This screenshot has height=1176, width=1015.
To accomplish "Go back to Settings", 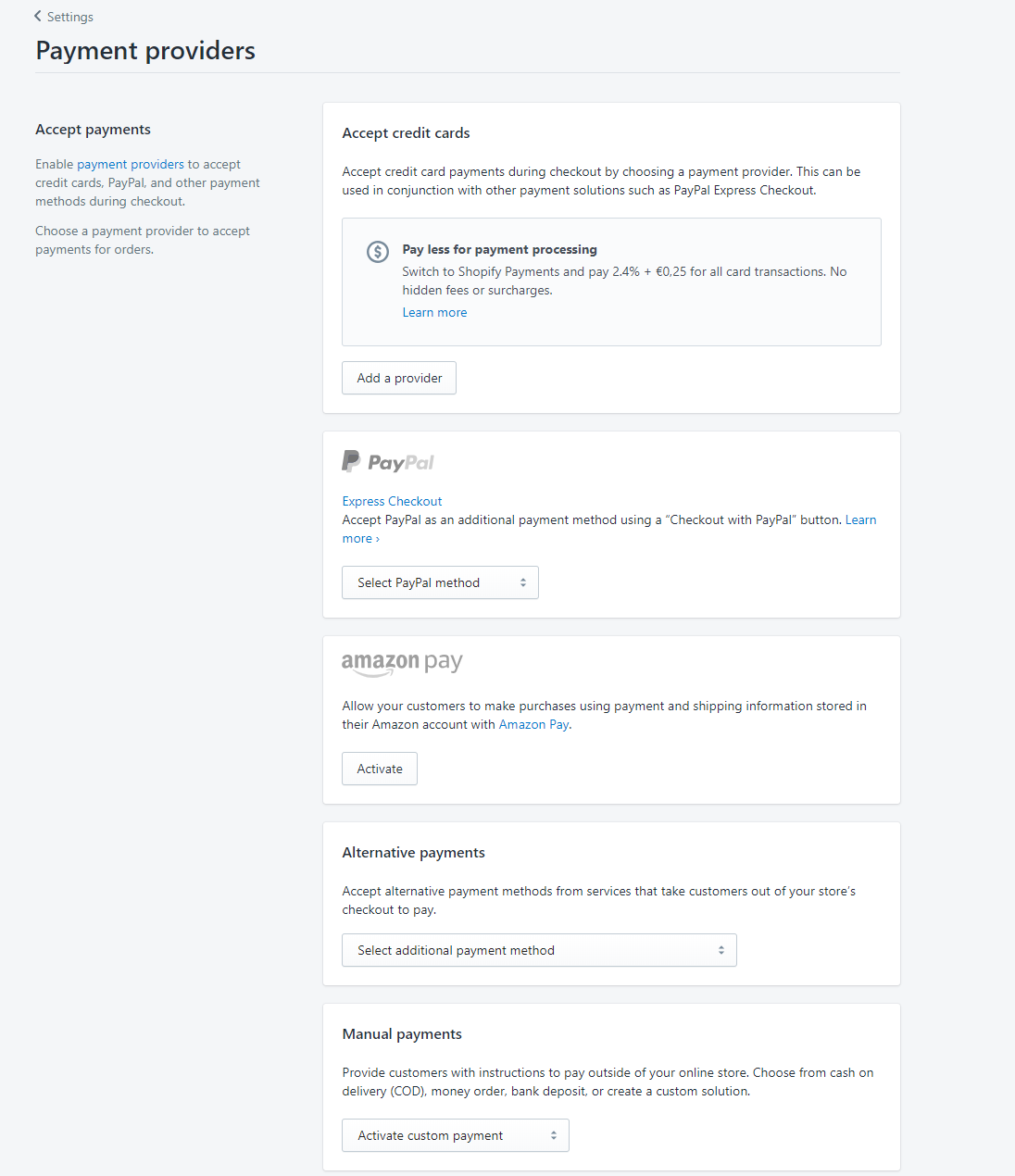I will 69,17.
